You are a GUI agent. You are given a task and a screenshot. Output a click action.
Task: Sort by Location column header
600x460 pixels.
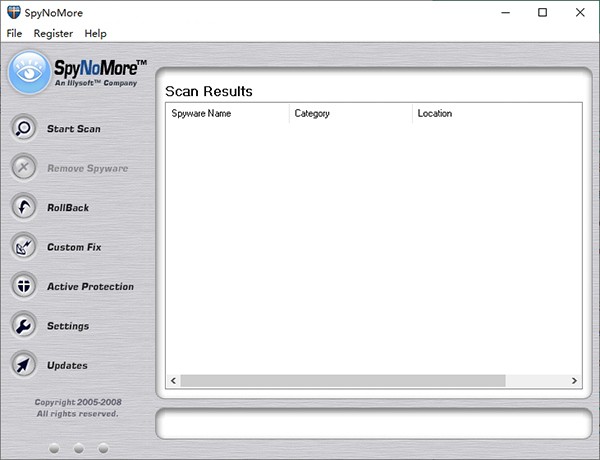pyautogui.click(x=497, y=113)
